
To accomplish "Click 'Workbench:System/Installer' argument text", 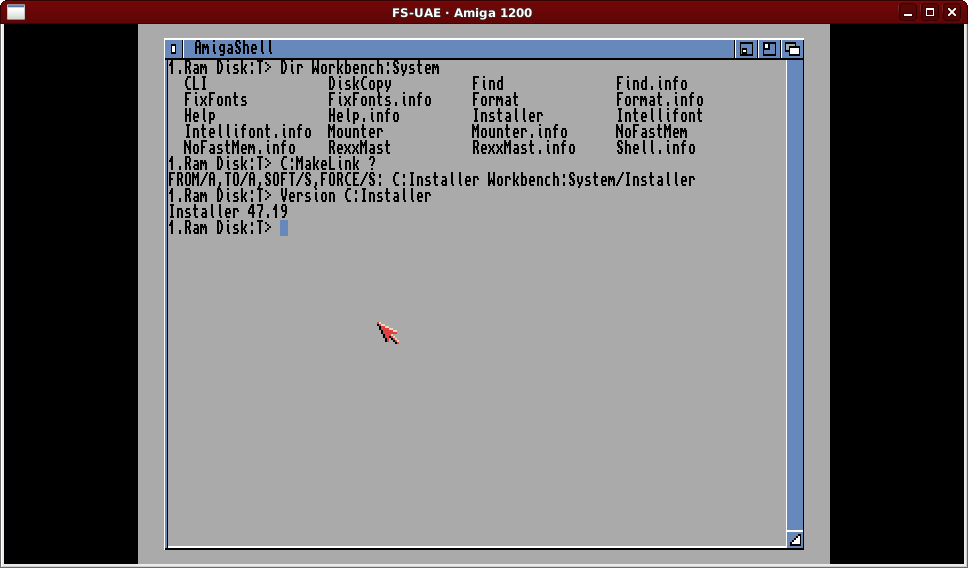I will pos(591,180).
